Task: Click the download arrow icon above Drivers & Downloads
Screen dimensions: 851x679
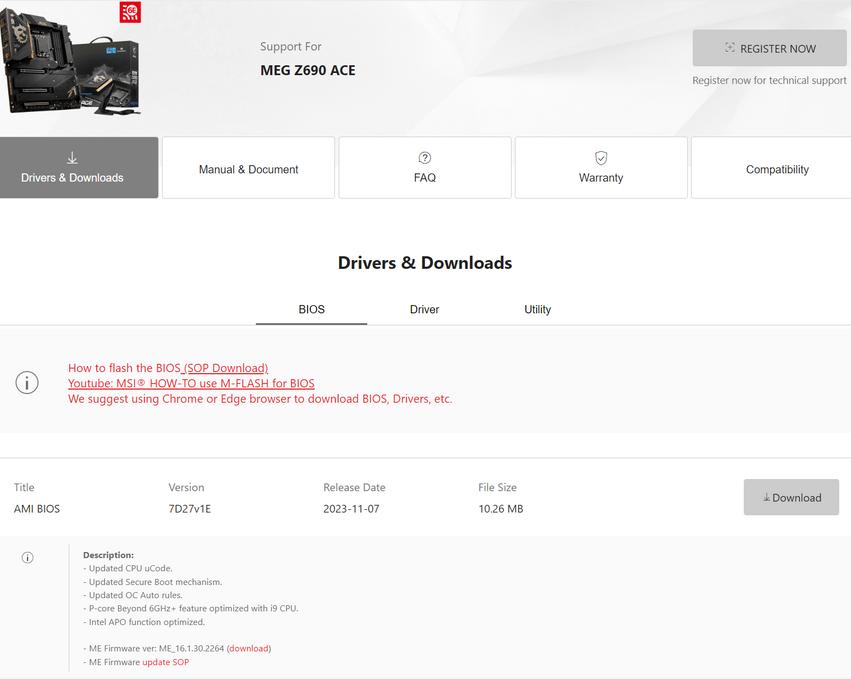Action: pyautogui.click(x=72, y=158)
